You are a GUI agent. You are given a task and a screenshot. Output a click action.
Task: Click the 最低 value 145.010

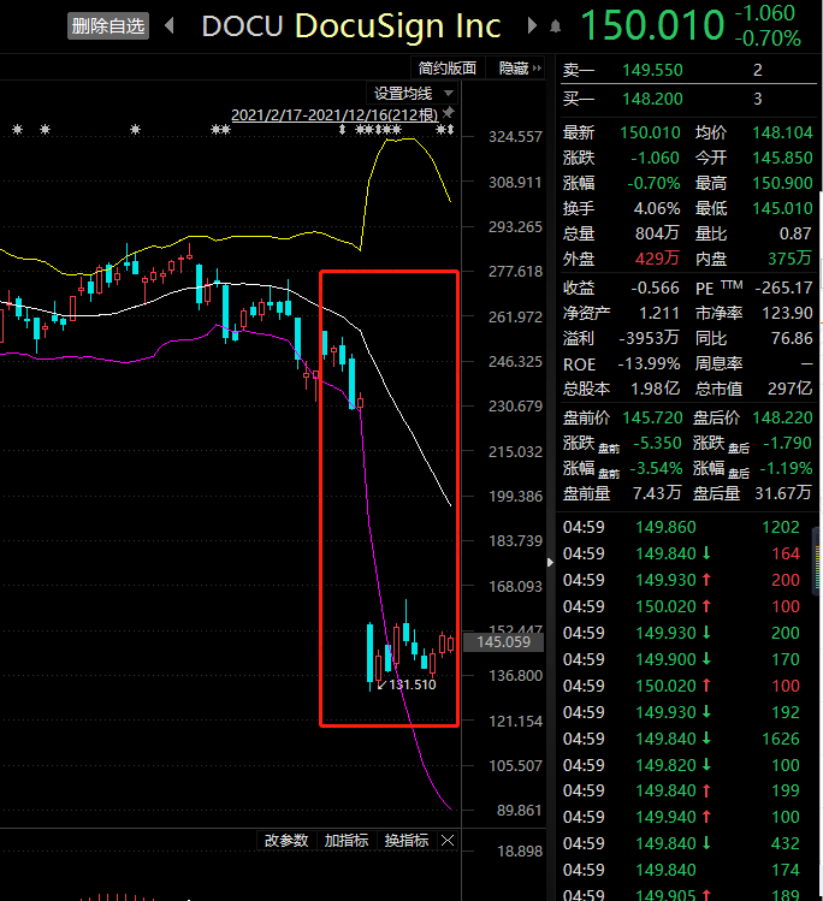click(x=782, y=209)
